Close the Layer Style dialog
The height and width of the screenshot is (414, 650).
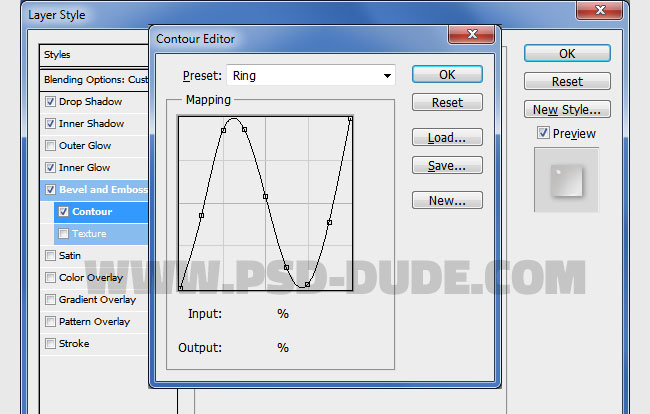(x=600, y=10)
